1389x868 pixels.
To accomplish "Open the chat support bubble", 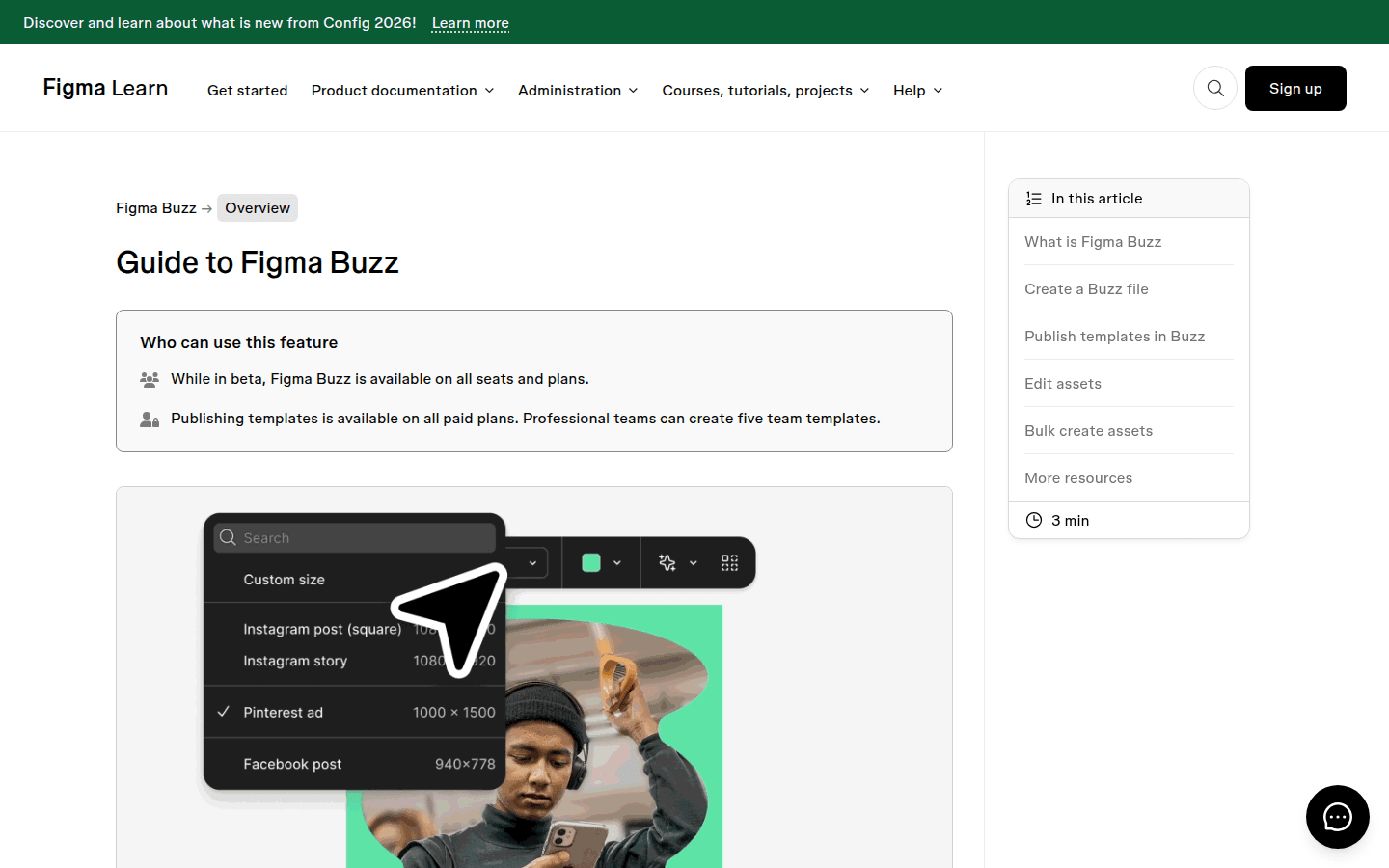I will 1338,817.
